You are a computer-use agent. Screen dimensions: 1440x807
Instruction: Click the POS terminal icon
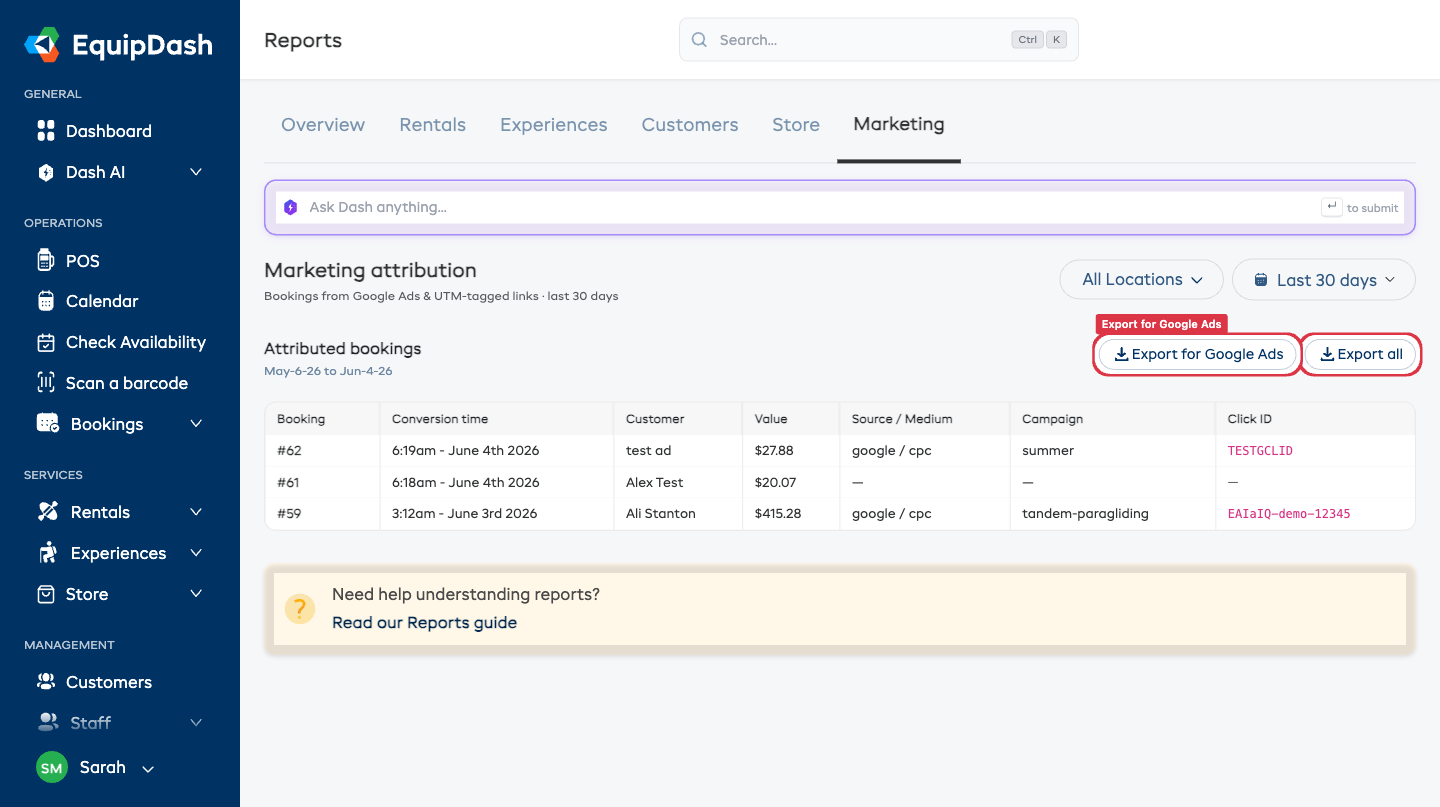[x=45, y=261]
